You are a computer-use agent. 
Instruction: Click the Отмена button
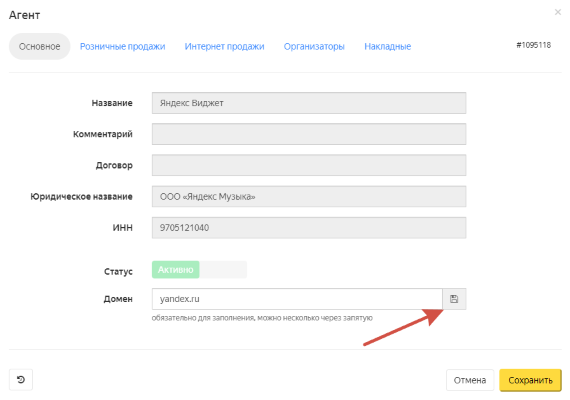pos(470,380)
